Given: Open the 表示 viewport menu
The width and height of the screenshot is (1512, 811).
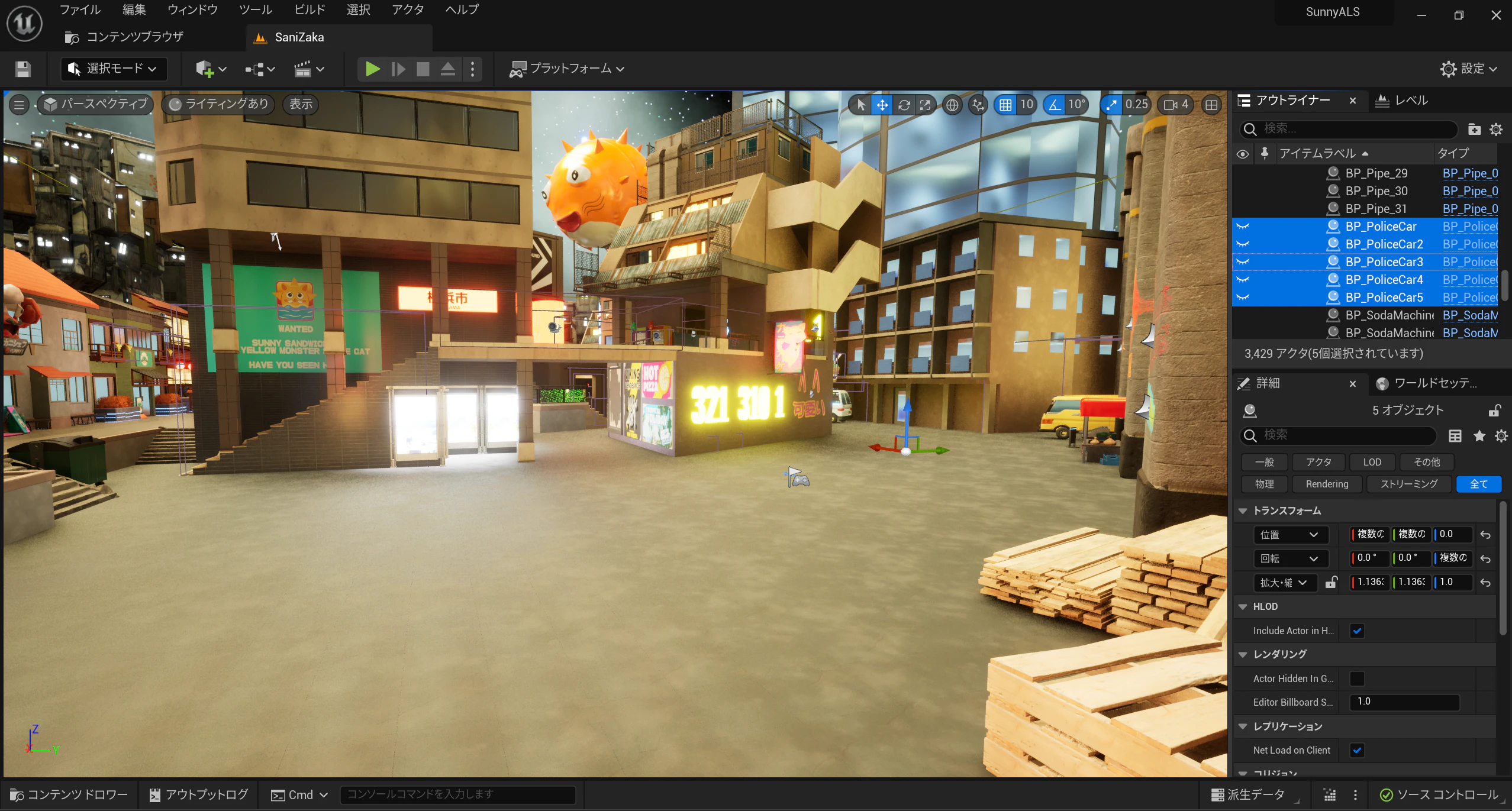Looking at the screenshot, I should coord(301,104).
